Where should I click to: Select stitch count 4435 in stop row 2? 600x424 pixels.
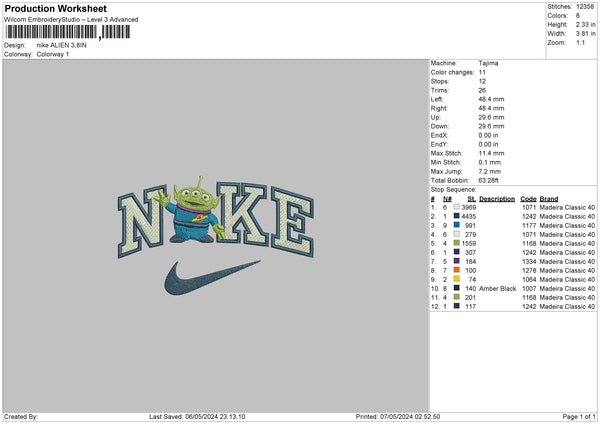469,216
